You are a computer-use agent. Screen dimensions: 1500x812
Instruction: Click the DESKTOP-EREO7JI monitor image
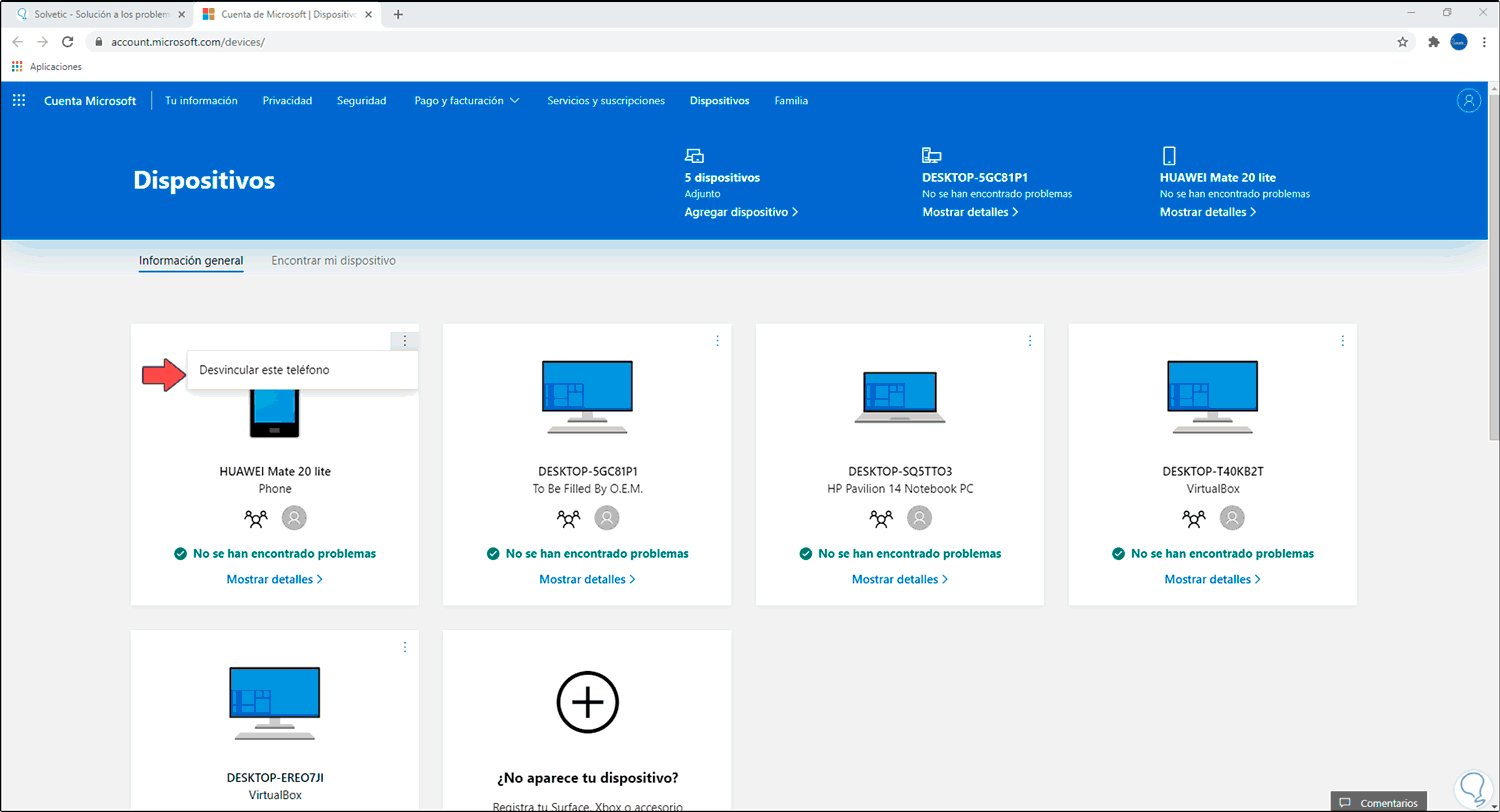coord(275,703)
